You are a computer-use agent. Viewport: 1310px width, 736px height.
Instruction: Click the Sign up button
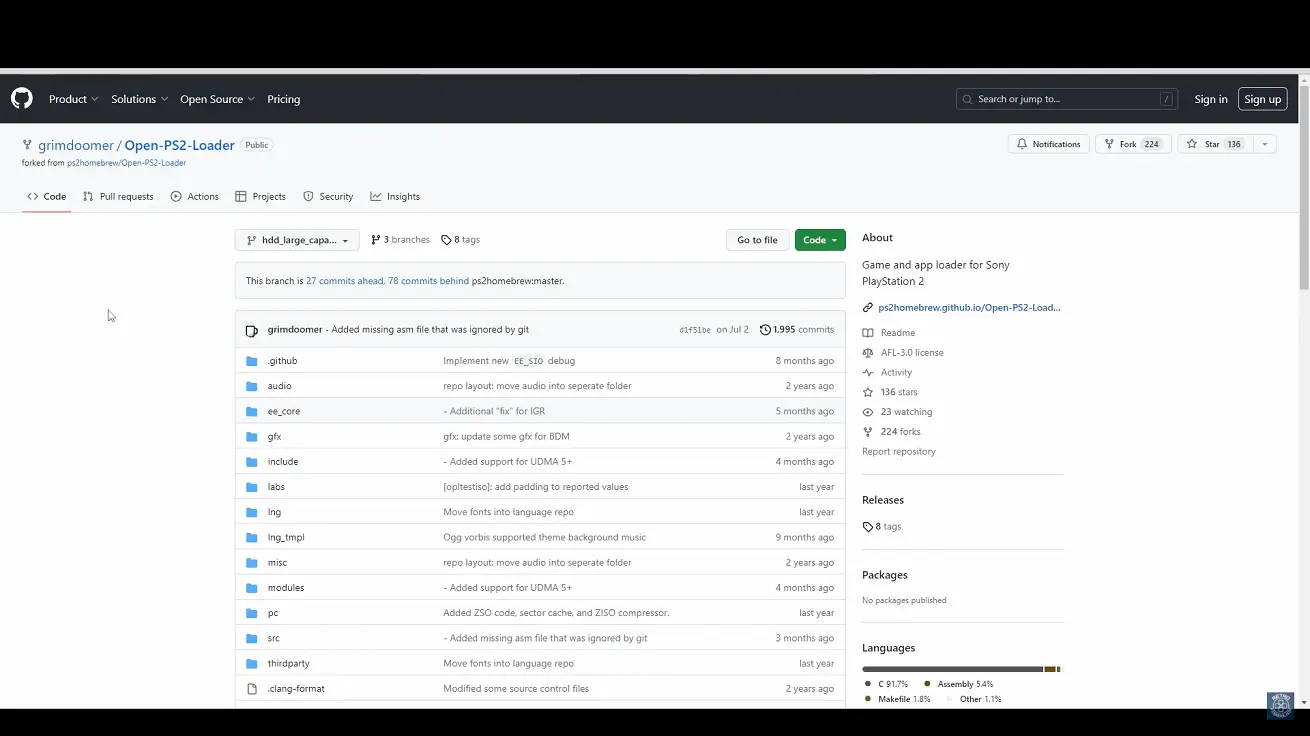pos(1262,99)
